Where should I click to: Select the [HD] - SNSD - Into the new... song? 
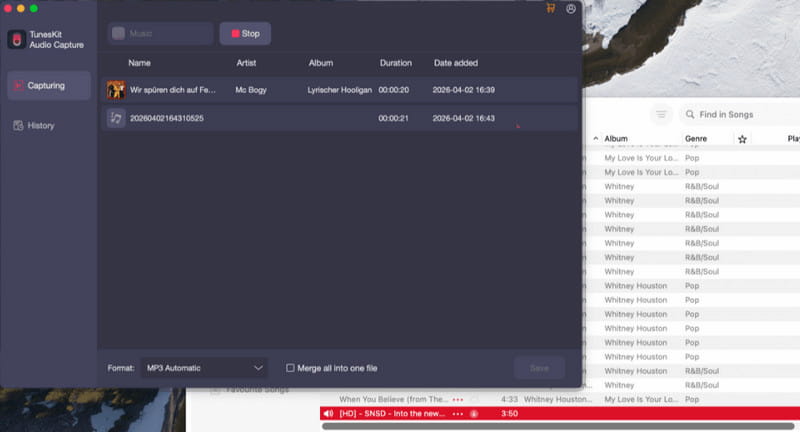(x=392, y=414)
